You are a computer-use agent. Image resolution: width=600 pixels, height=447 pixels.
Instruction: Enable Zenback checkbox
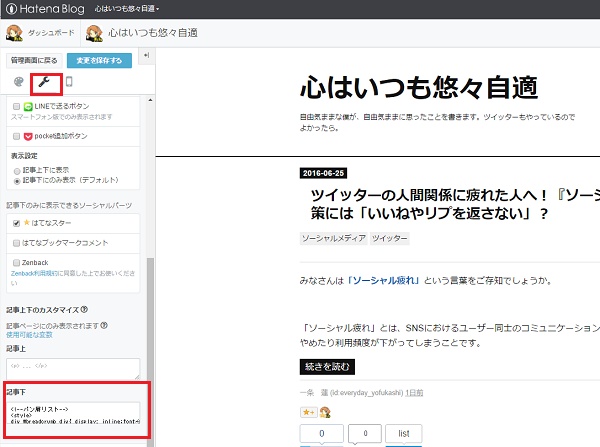pyautogui.click(x=16, y=263)
